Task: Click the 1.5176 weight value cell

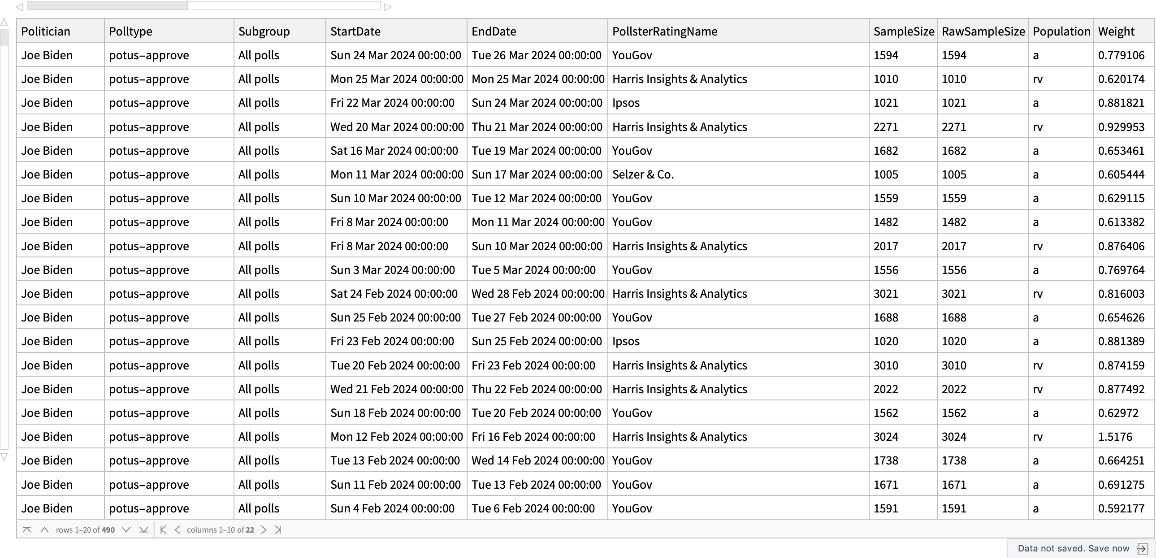Action: coord(1115,437)
